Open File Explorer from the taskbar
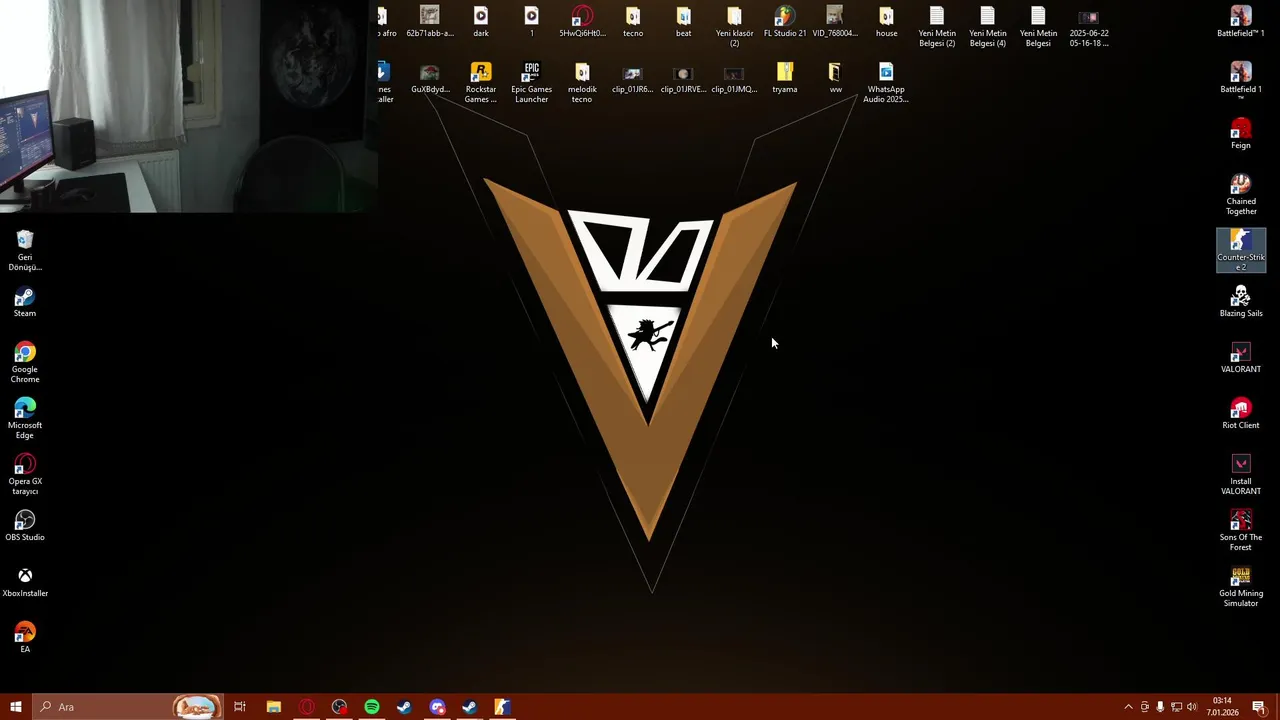The height and width of the screenshot is (720, 1280). (x=273, y=707)
